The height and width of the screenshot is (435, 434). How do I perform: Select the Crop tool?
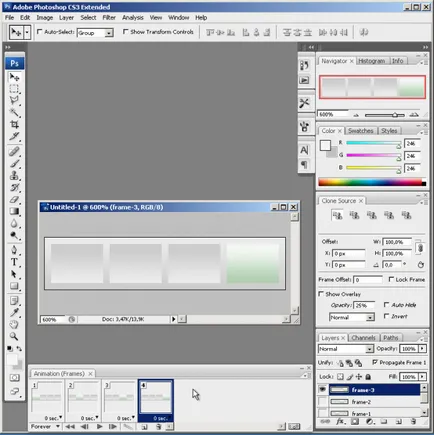tap(14, 124)
